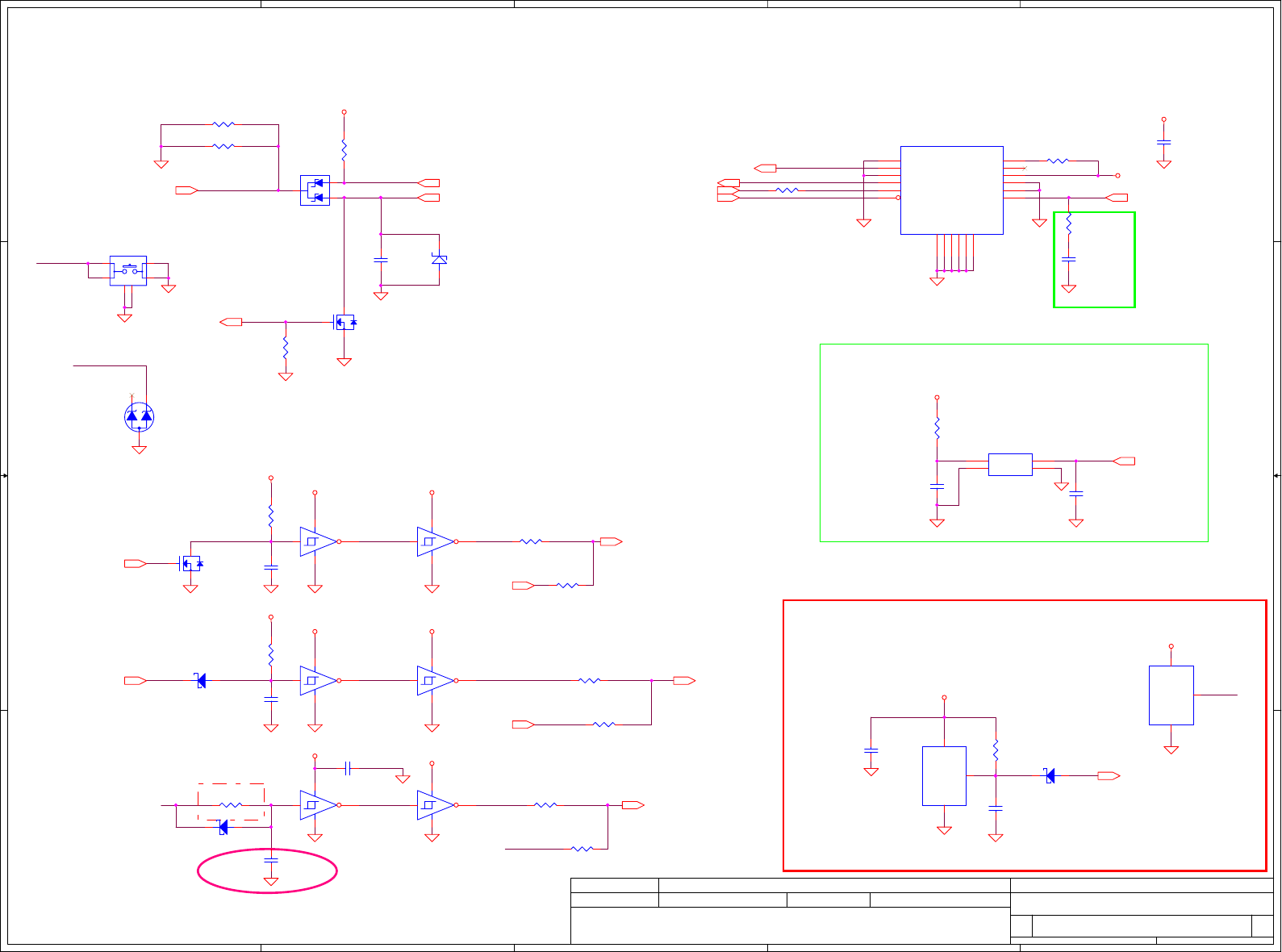Click the output port ending the top buffer row
Image resolution: width=1282 pixels, height=952 pixels.
coord(612,542)
